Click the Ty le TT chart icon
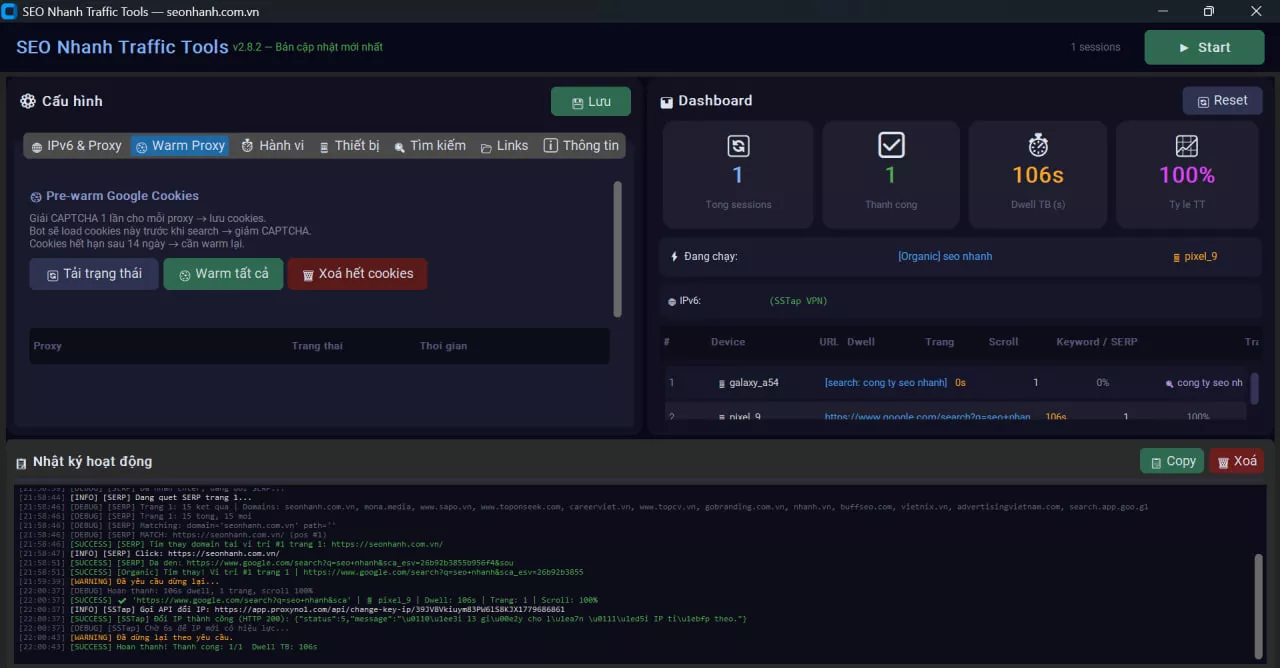The image size is (1280, 668). pyautogui.click(x=1187, y=146)
